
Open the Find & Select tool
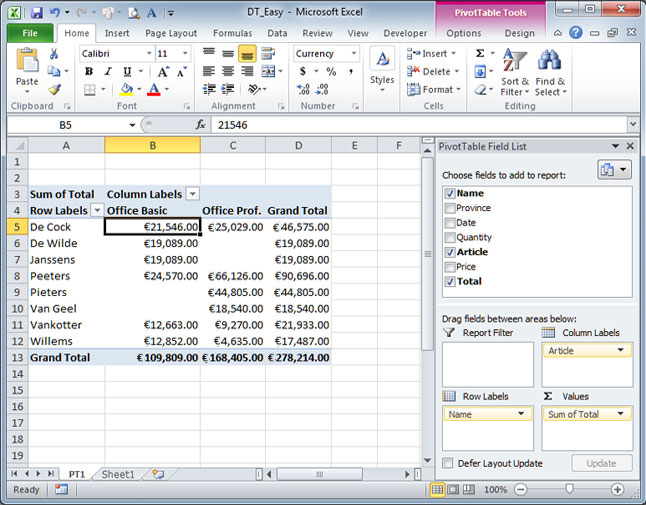549,70
